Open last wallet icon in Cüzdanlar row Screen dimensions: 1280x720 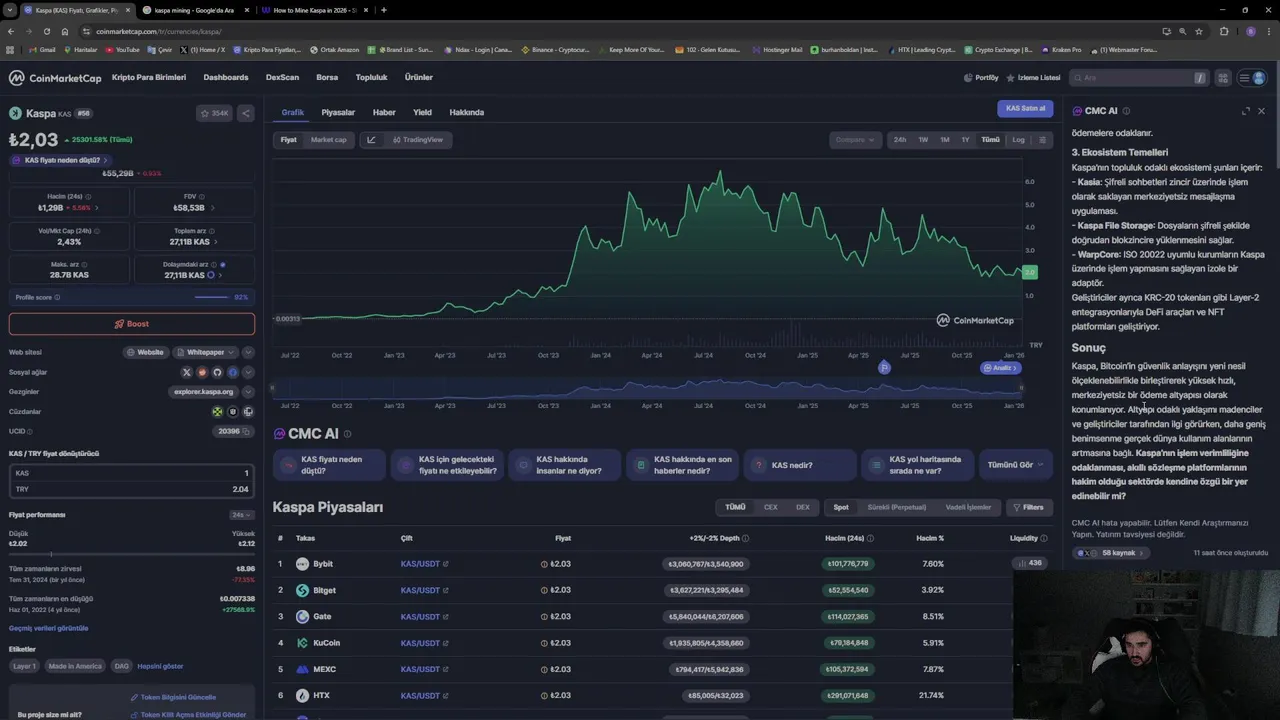248,411
